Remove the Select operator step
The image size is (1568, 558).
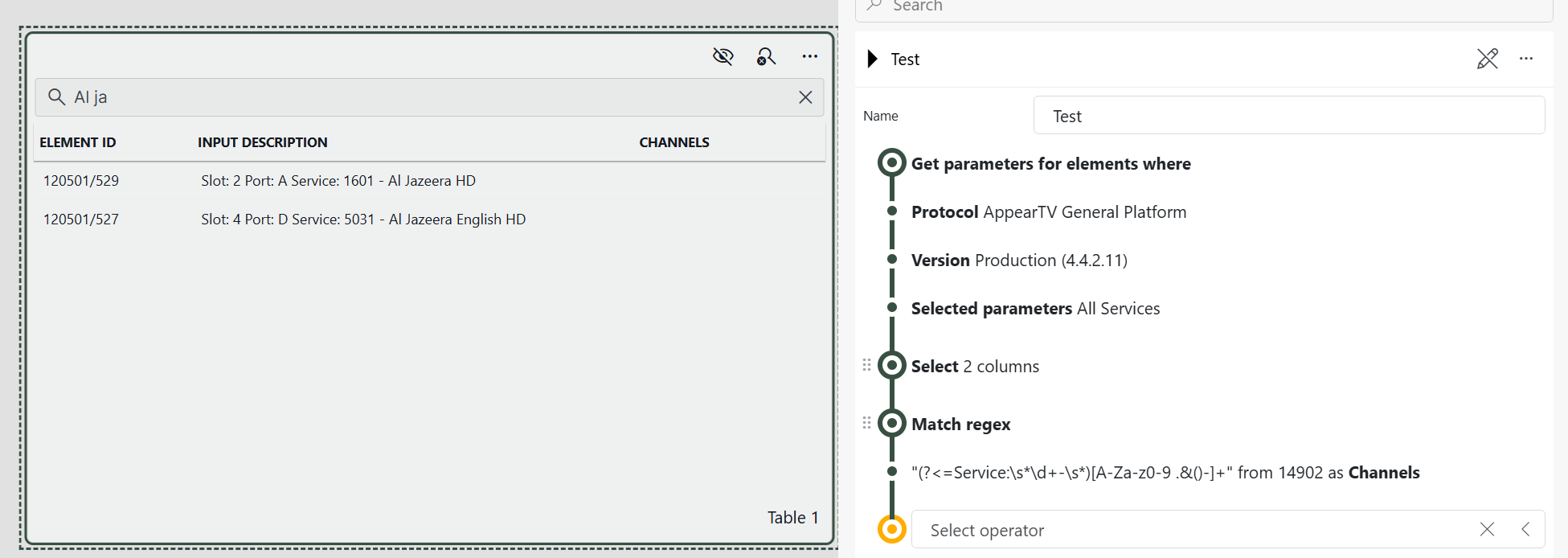(x=1487, y=529)
